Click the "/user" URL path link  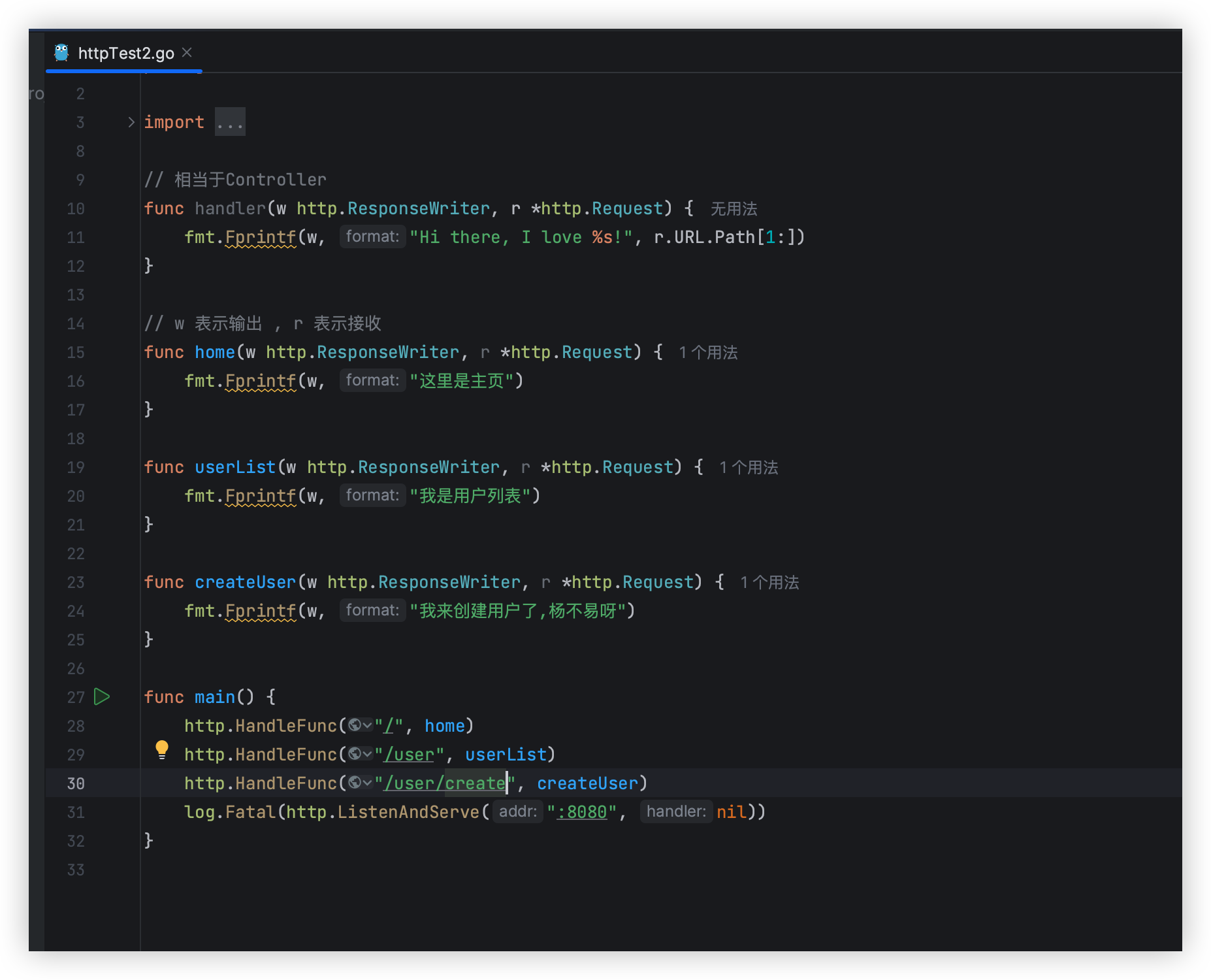[410, 755]
